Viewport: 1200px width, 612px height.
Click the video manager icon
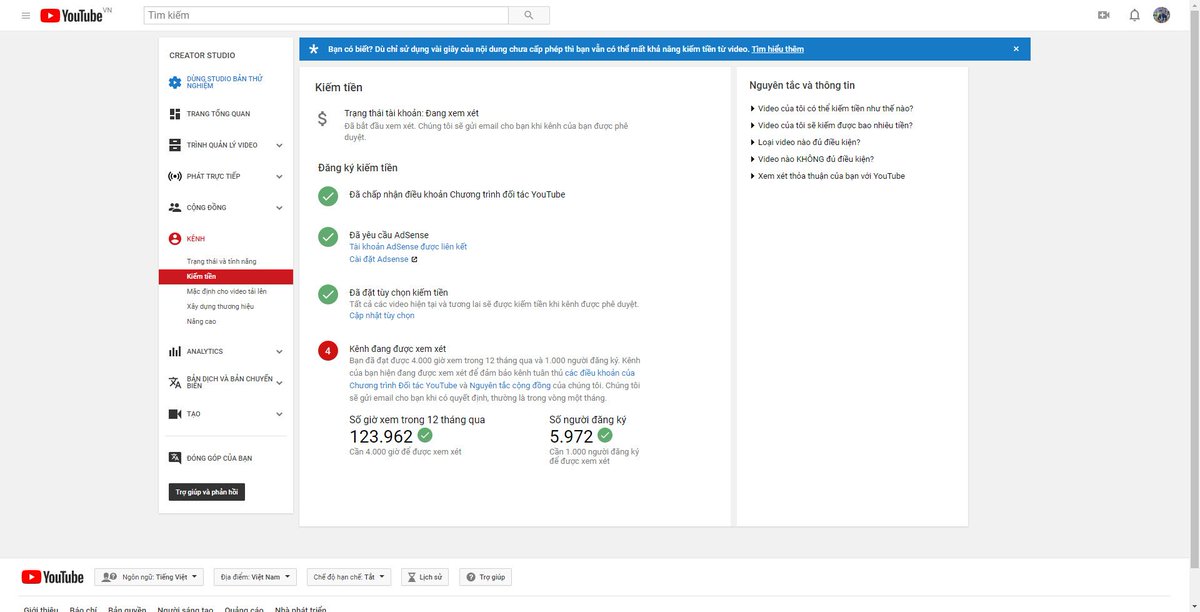[175, 145]
